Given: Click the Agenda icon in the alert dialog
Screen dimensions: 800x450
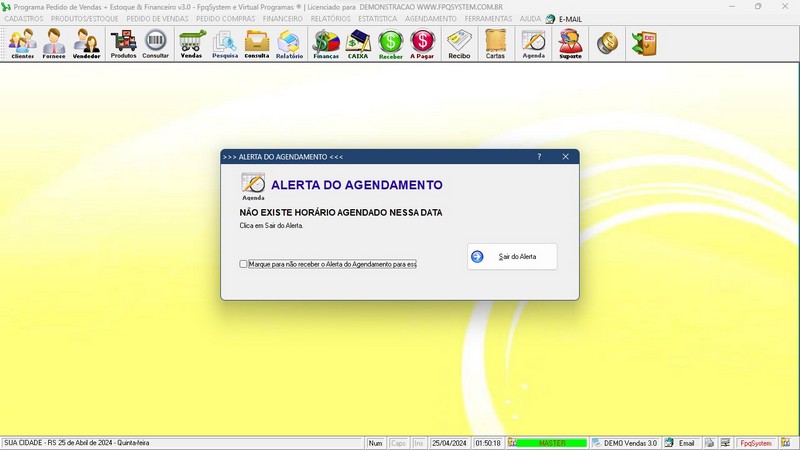Looking at the screenshot, I should (253, 186).
